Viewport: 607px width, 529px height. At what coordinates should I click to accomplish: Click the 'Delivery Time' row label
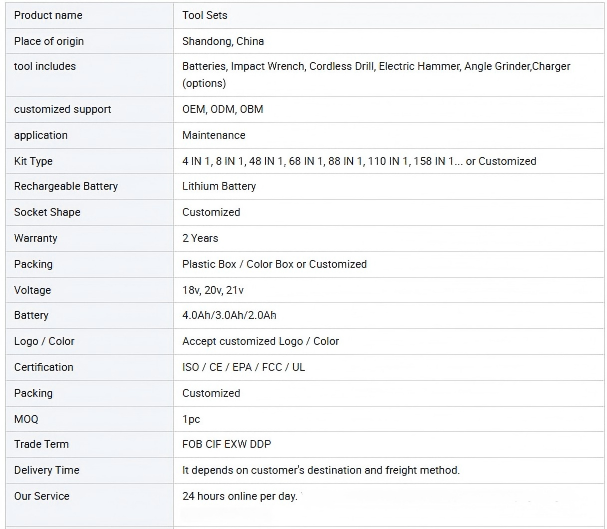coord(47,470)
